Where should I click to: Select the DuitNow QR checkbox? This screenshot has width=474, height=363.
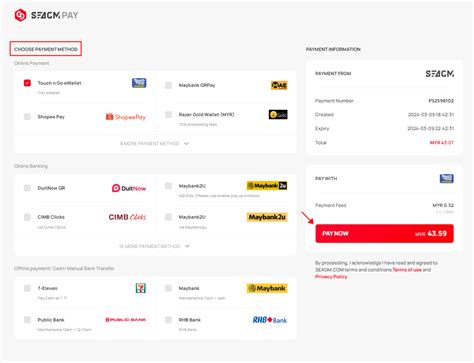click(x=27, y=188)
